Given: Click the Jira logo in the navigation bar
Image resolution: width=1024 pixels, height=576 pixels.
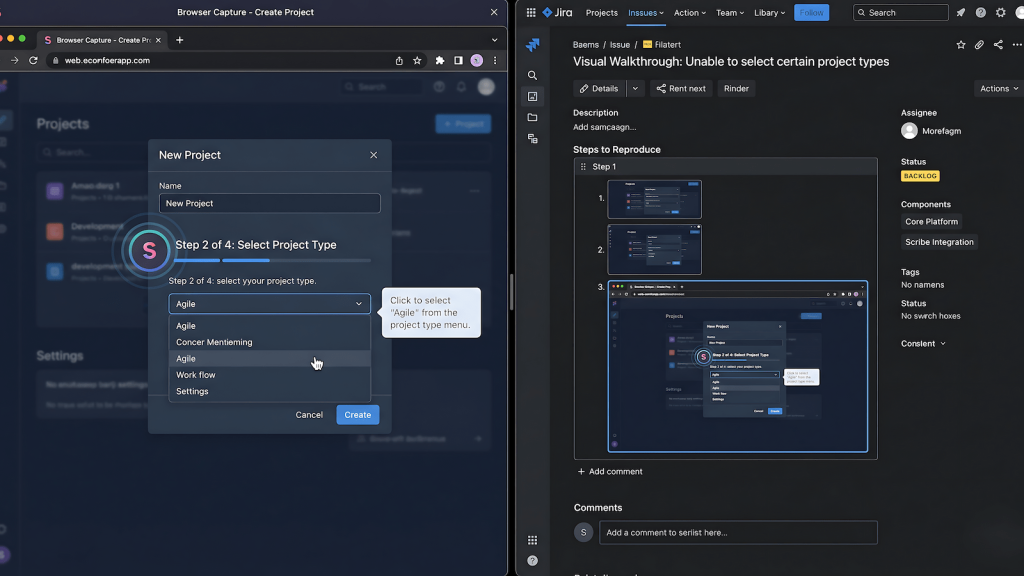Looking at the screenshot, I should click(x=556, y=12).
